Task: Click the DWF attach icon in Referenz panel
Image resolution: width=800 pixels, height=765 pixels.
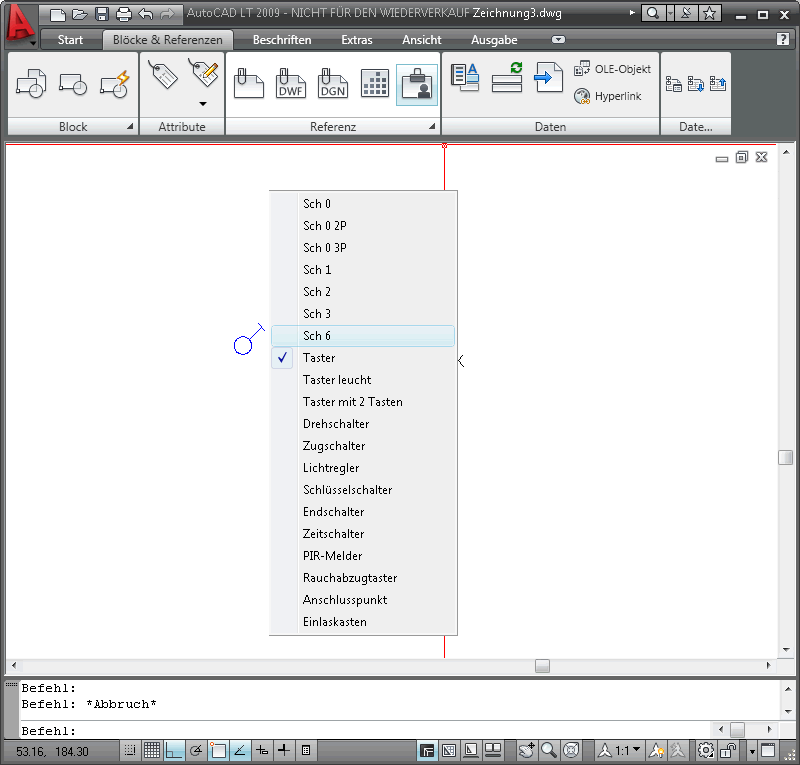Action: point(290,83)
